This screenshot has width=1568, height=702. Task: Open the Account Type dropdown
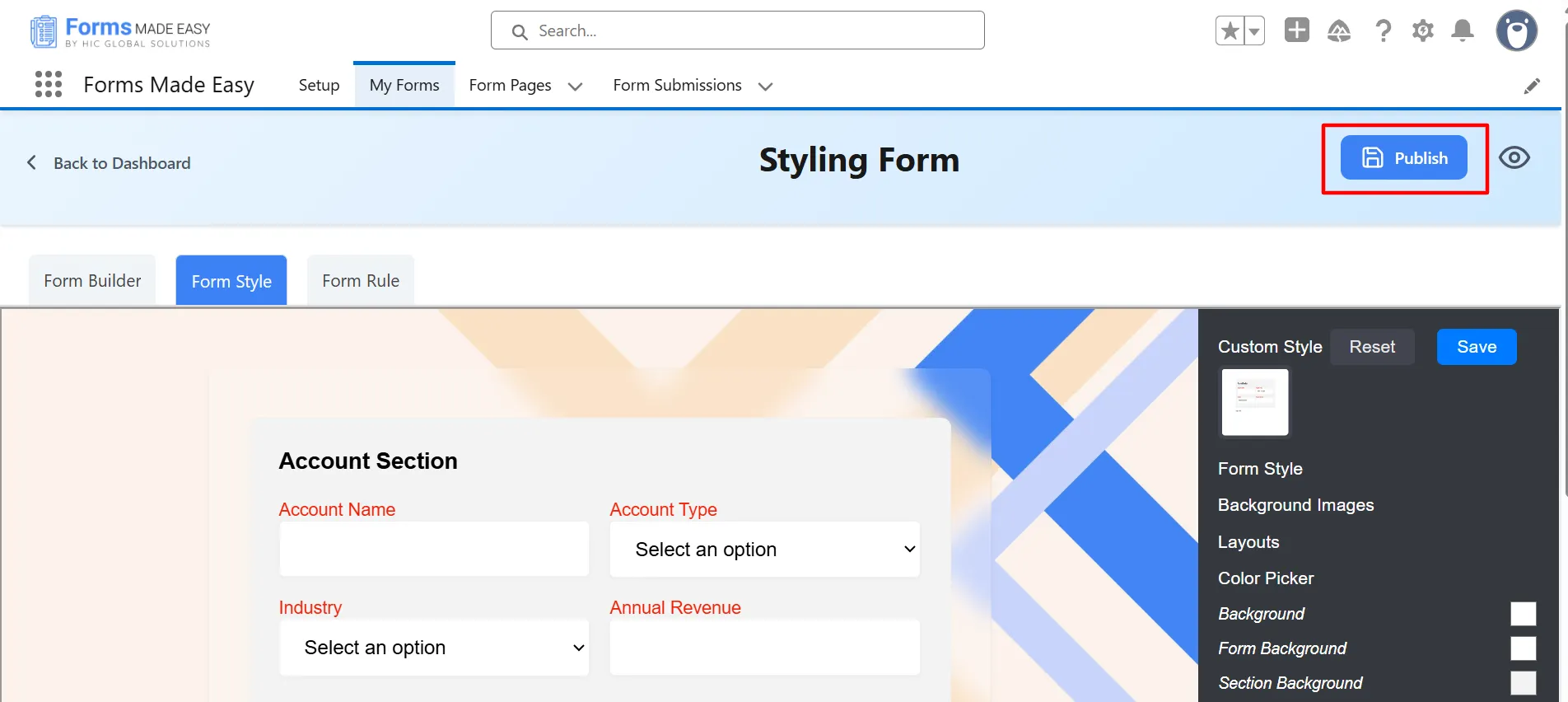pos(764,550)
